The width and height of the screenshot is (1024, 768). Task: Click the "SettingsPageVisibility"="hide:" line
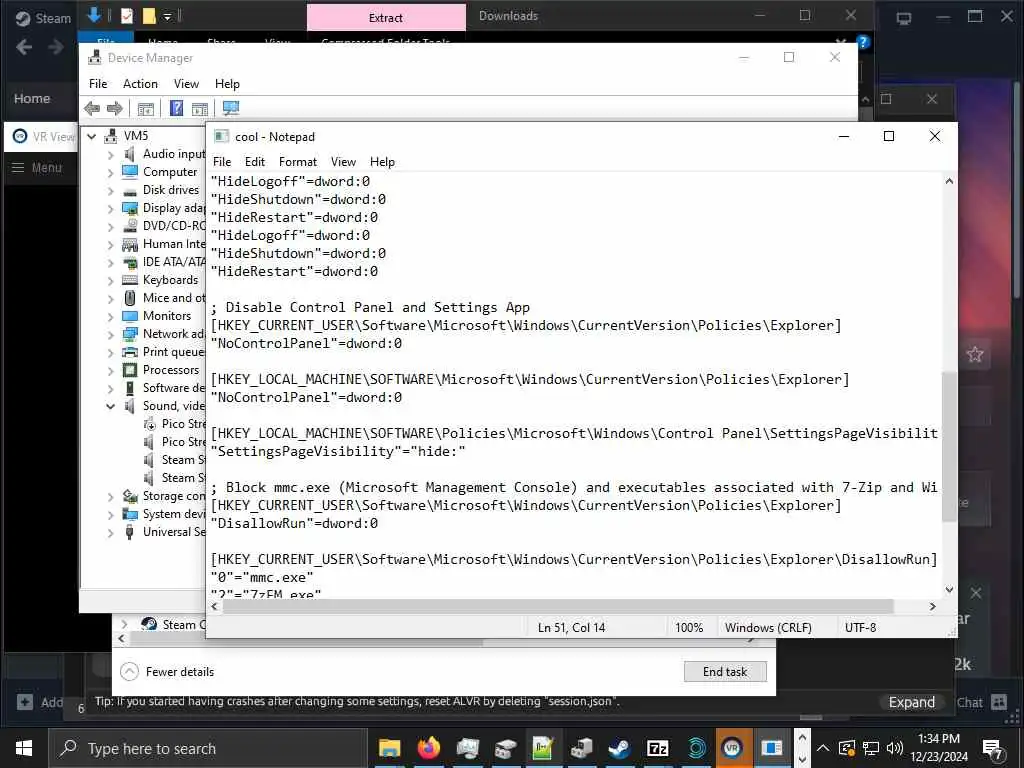click(338, 451)
